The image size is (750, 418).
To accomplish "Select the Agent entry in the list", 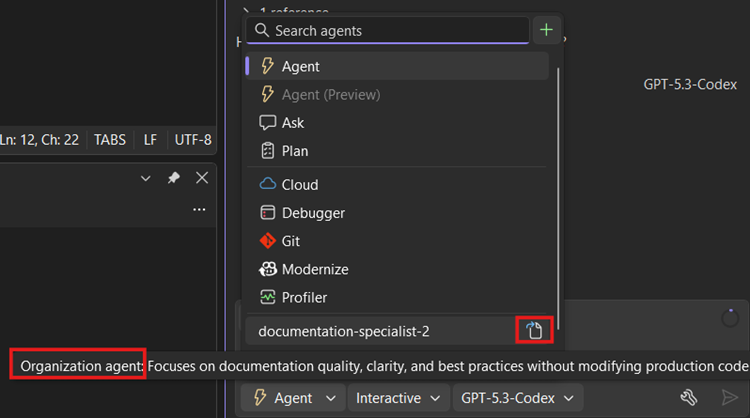I will pos(397,66).
